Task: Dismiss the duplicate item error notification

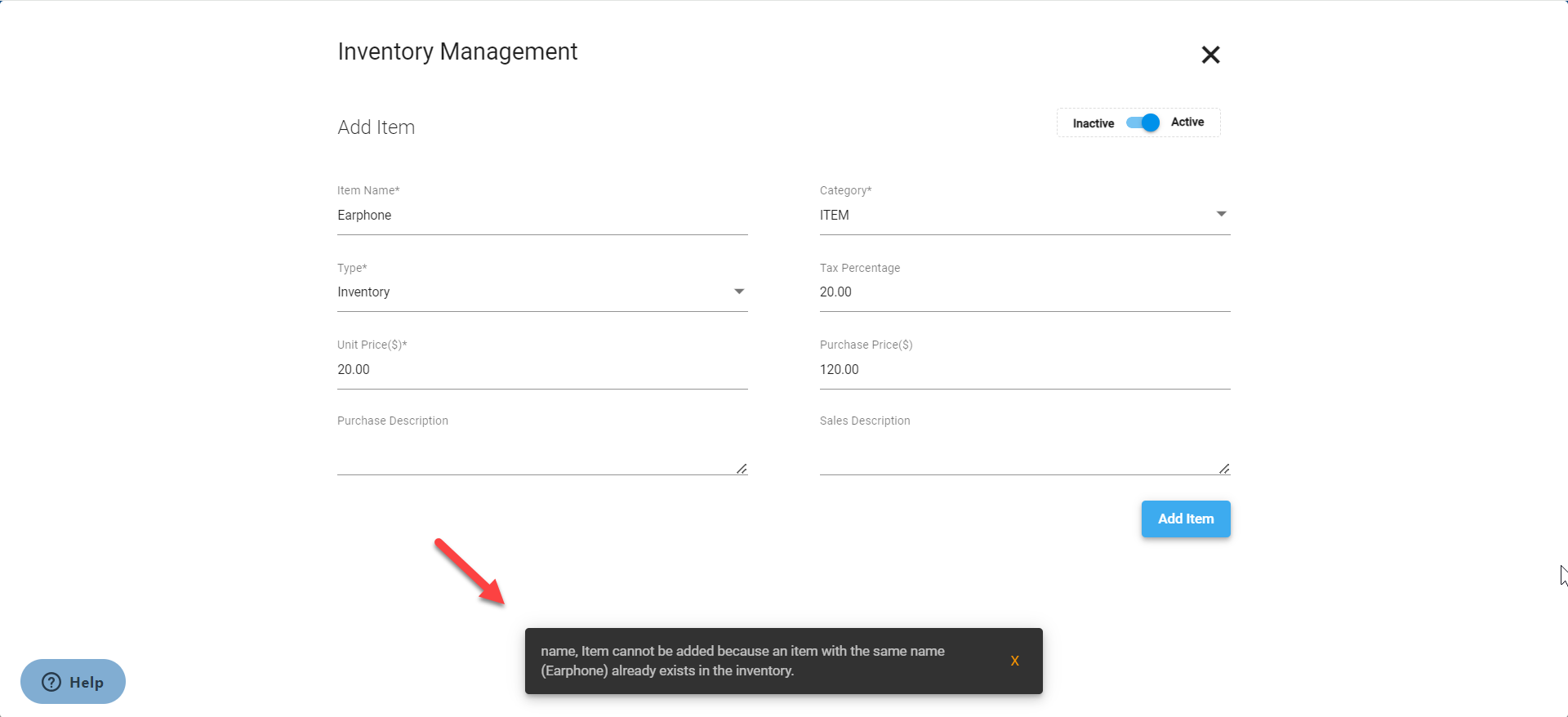Action: tap(1014, 661)
